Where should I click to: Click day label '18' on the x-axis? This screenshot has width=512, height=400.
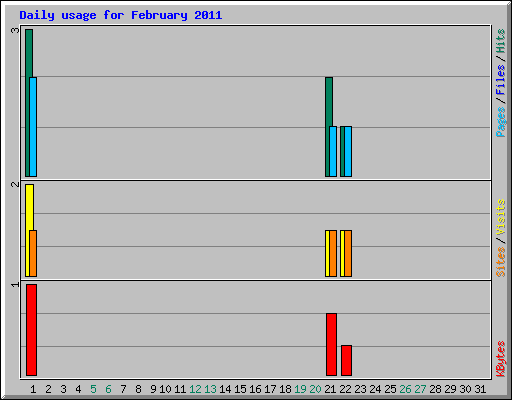pyautogui.click(x=285, y=389)
